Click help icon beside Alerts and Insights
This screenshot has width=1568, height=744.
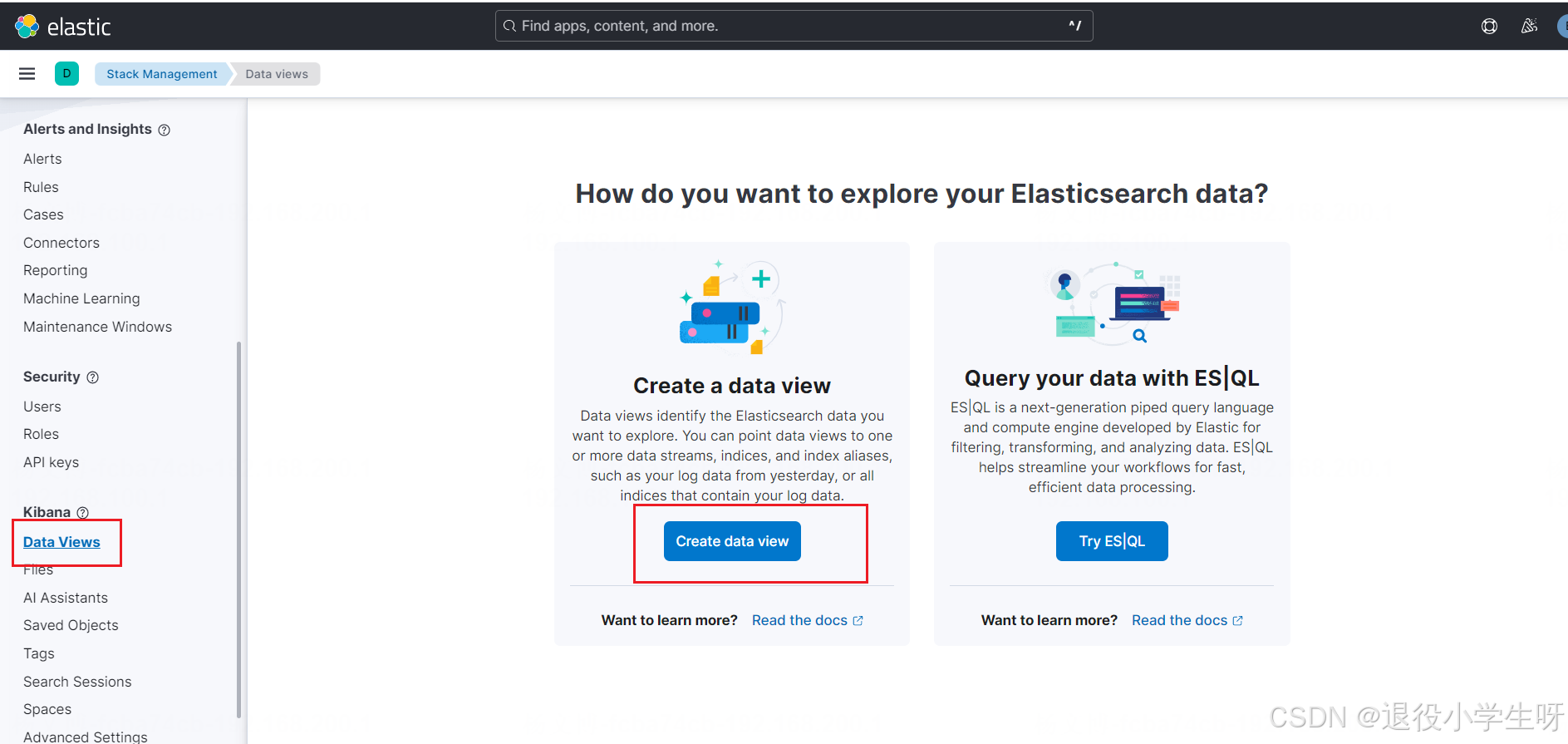point(165,130)
